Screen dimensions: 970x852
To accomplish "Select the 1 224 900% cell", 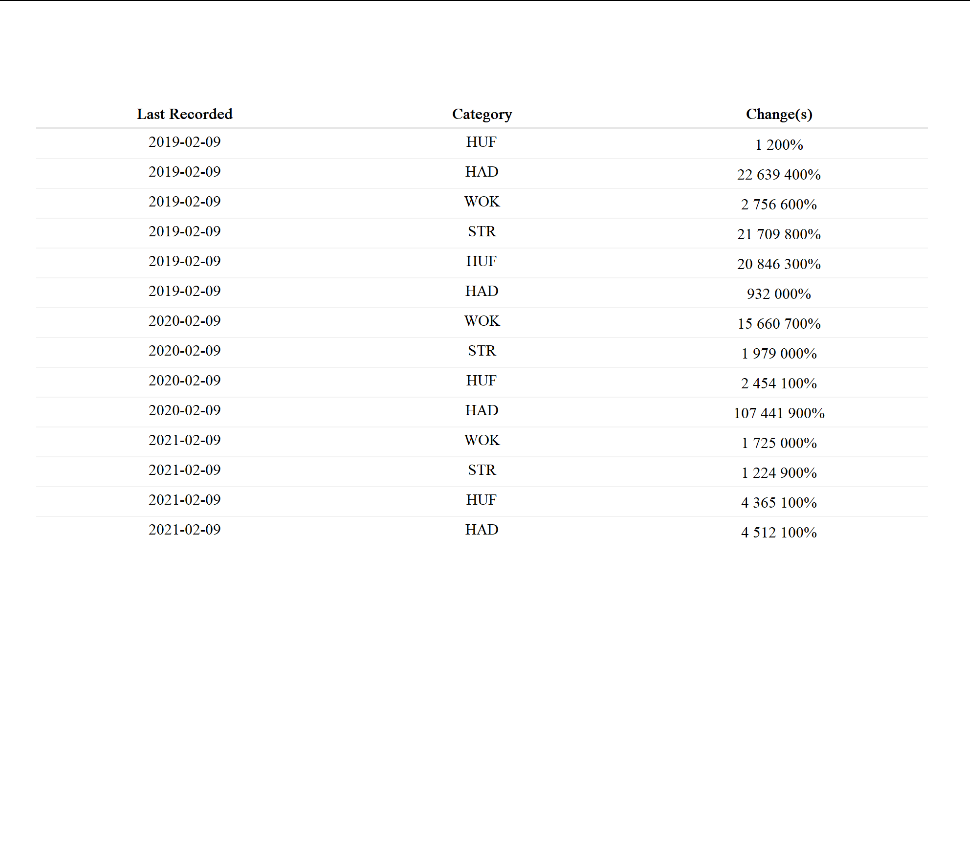I will click(x=778, y=473).
